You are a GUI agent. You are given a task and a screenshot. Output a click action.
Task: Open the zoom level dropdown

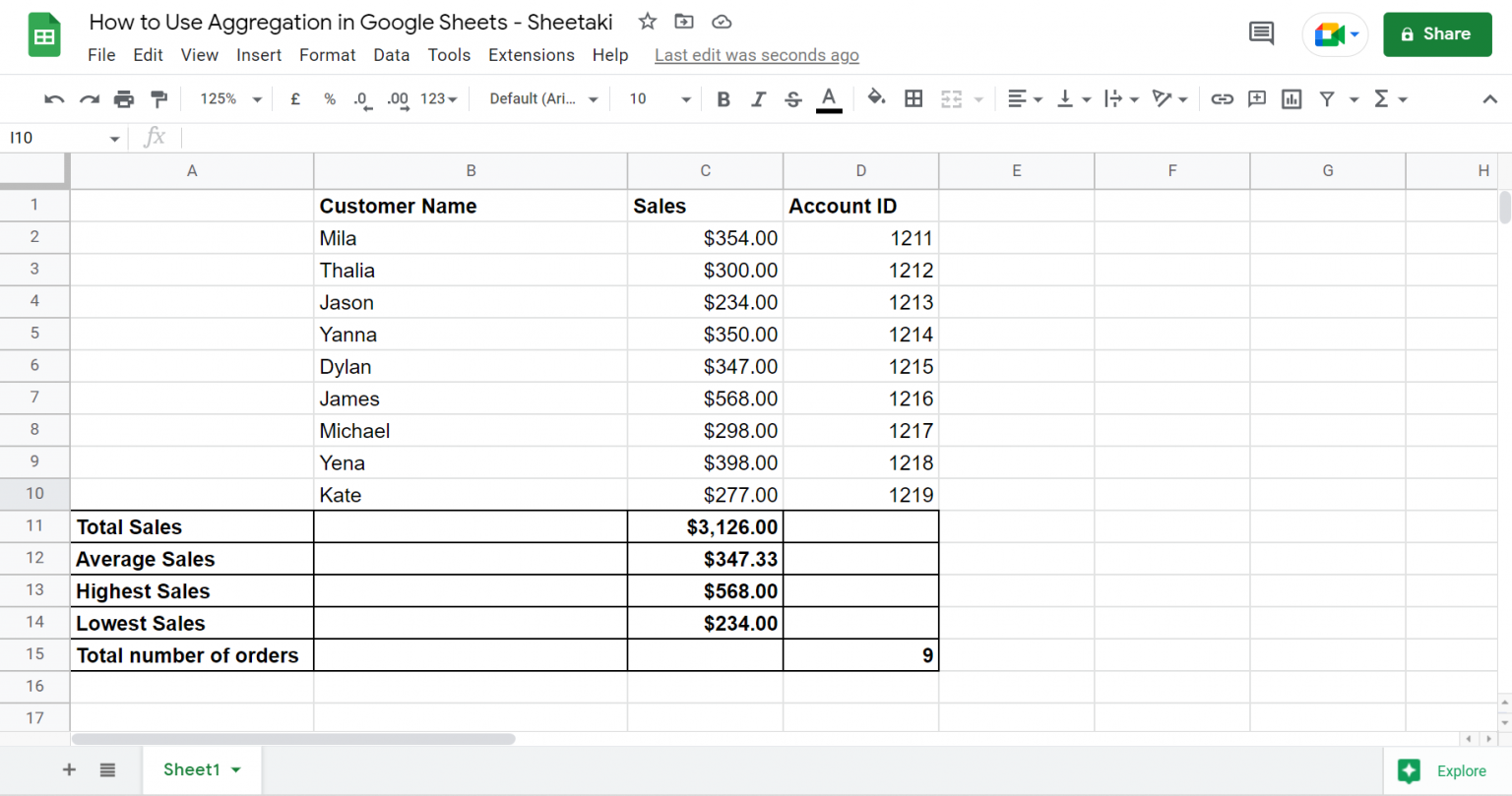227,98
